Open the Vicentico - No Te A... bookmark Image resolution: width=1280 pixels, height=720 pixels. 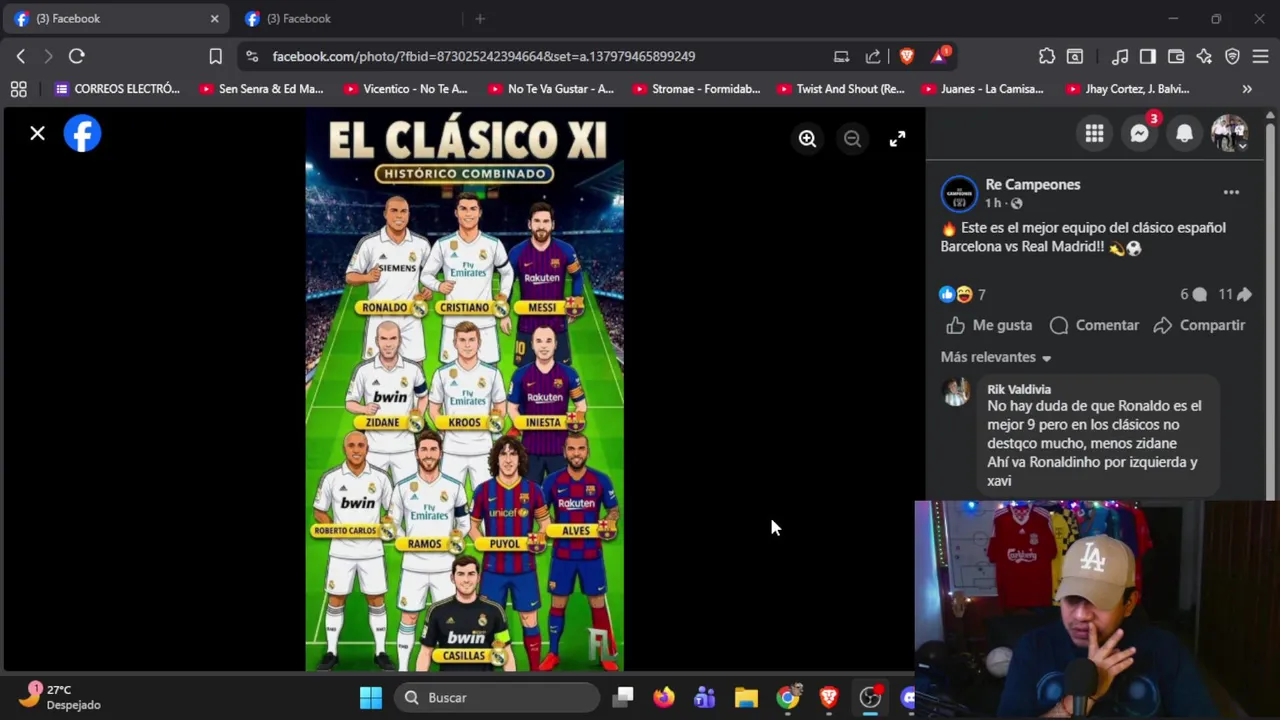point(405,89)
